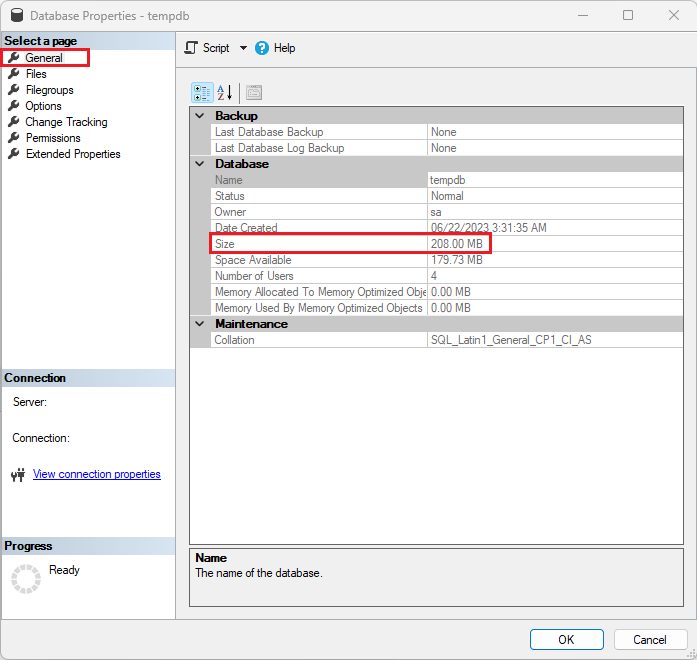The height and width of the screenshot is (660, 697).
Task: Click the wrench icon beside Filegroups
Action: (x=14, y=89)
